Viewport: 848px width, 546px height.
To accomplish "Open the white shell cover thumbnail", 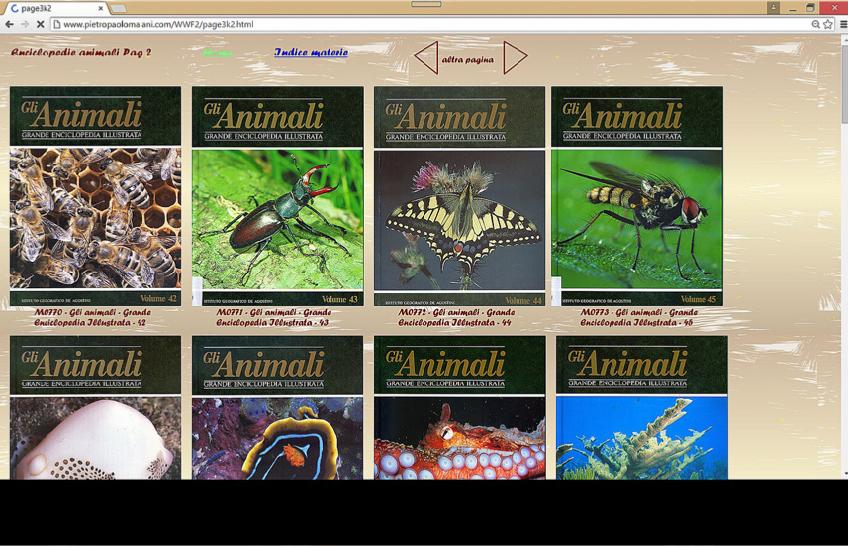I will tap(95, 408).
